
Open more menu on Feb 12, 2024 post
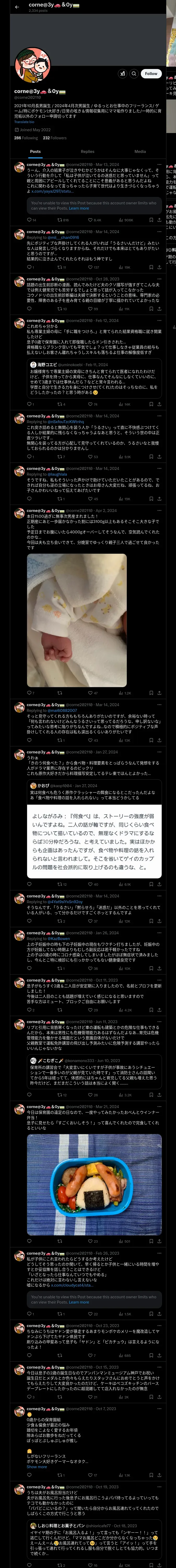click(160, 321)
